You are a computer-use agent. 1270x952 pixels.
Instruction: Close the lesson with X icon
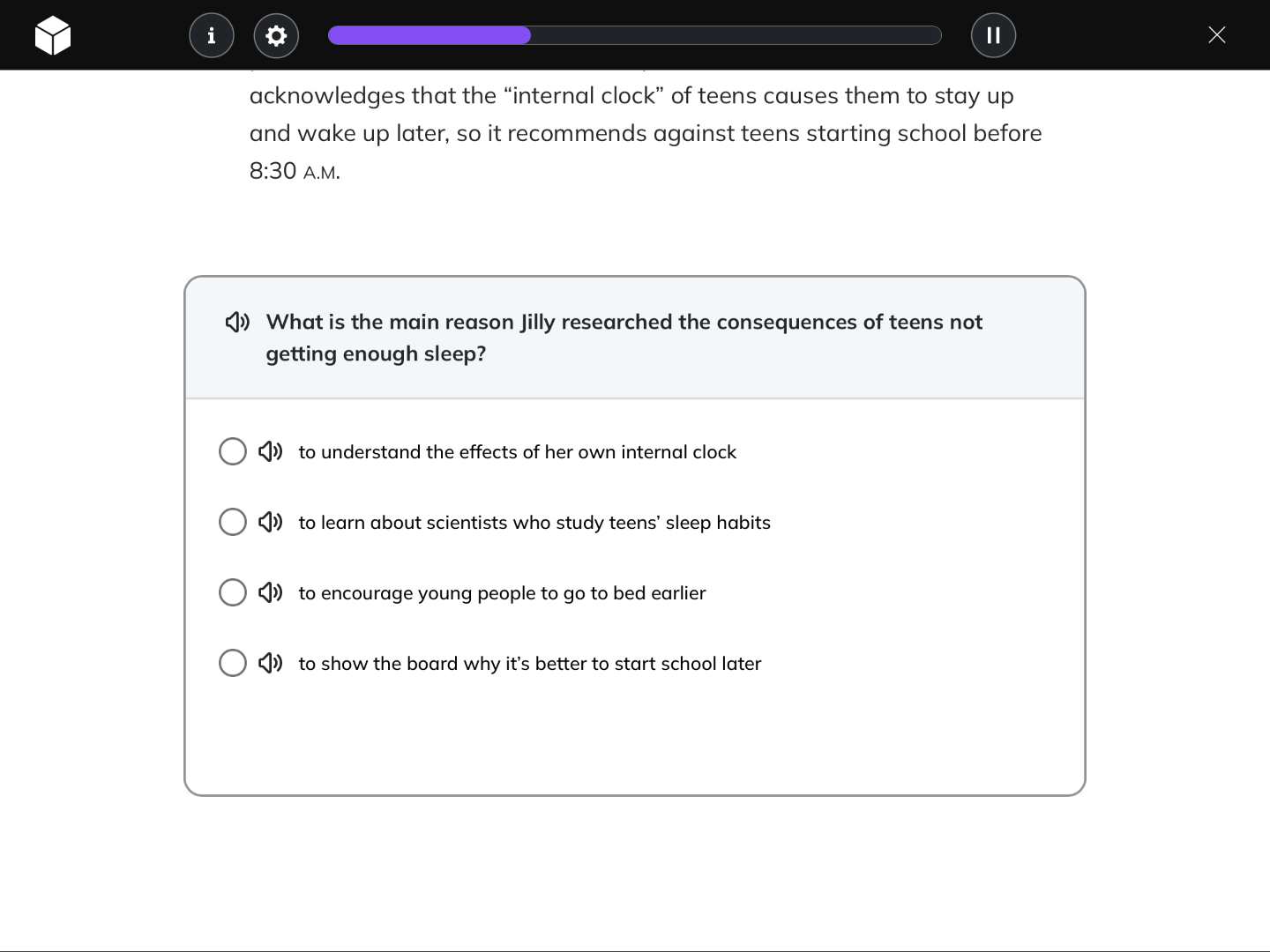pyautogui.click(x=1216, y=35)
